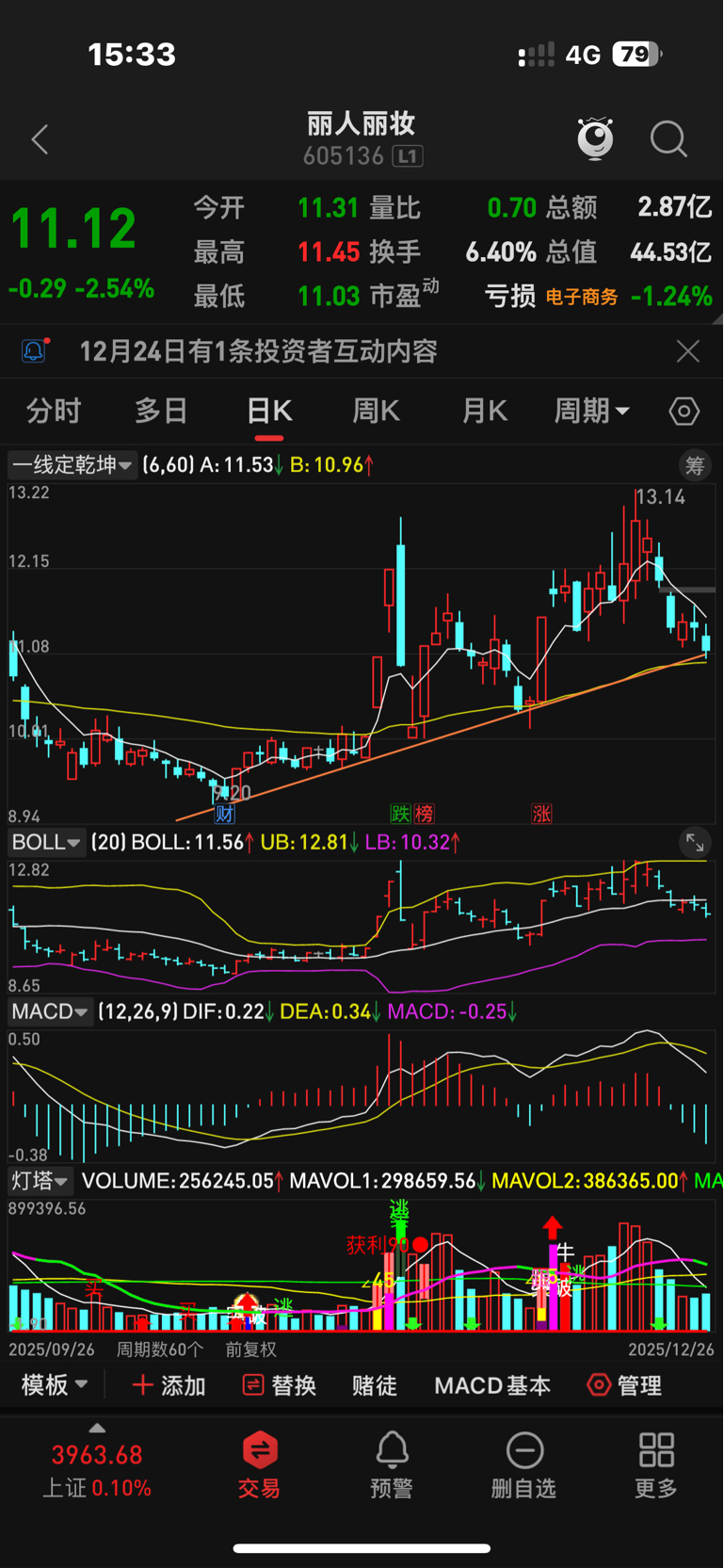Tap the 财 marker on chart
This screenshot has height=1568, width=724.
pos(224,814)
